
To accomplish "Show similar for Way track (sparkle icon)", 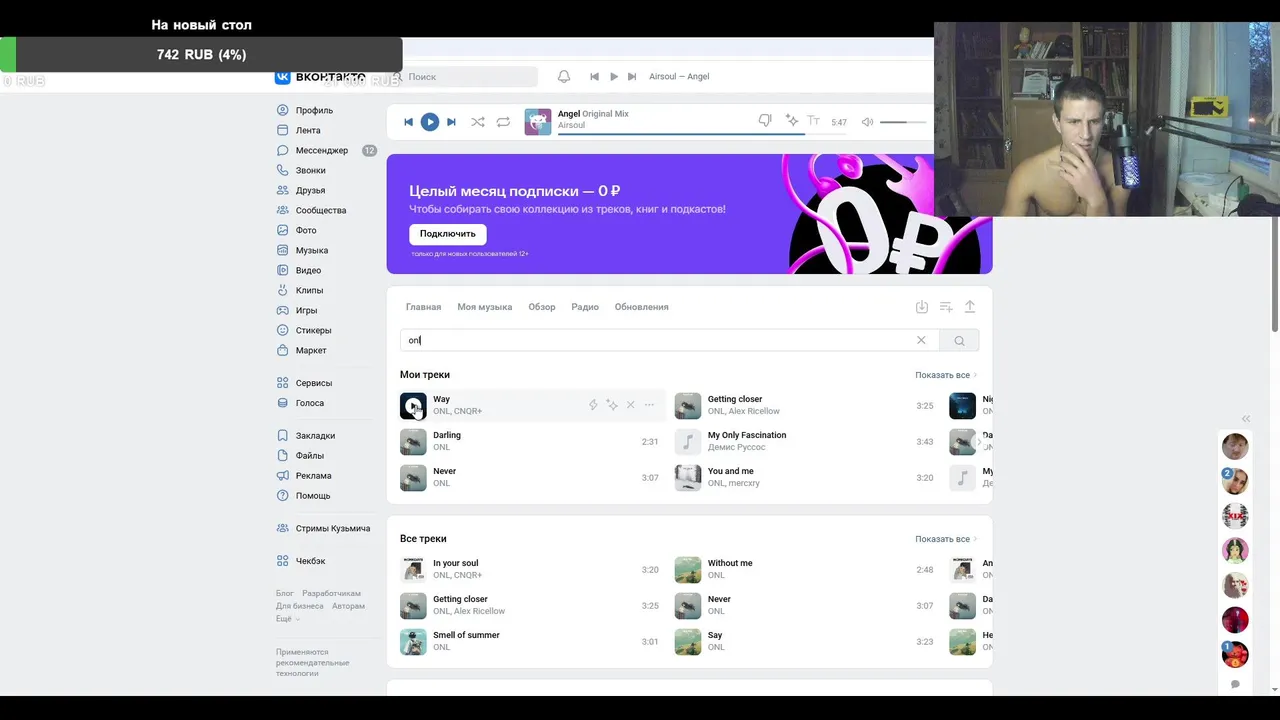I will click(x=612, y=405).
